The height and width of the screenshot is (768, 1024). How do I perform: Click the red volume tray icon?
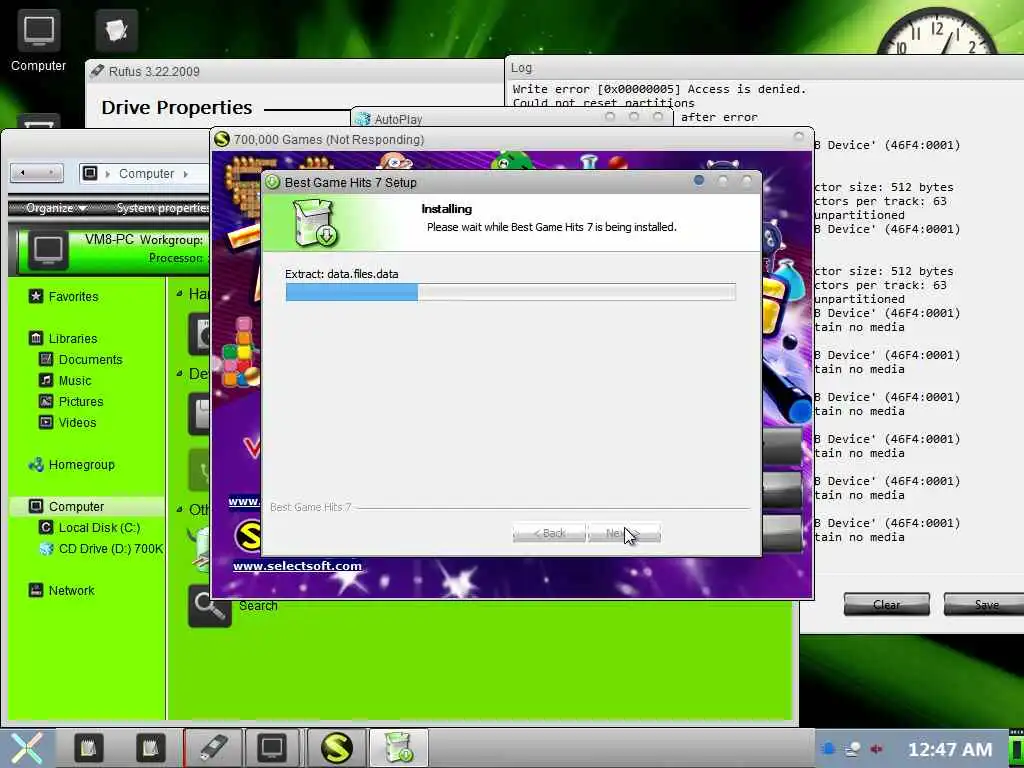876,749
